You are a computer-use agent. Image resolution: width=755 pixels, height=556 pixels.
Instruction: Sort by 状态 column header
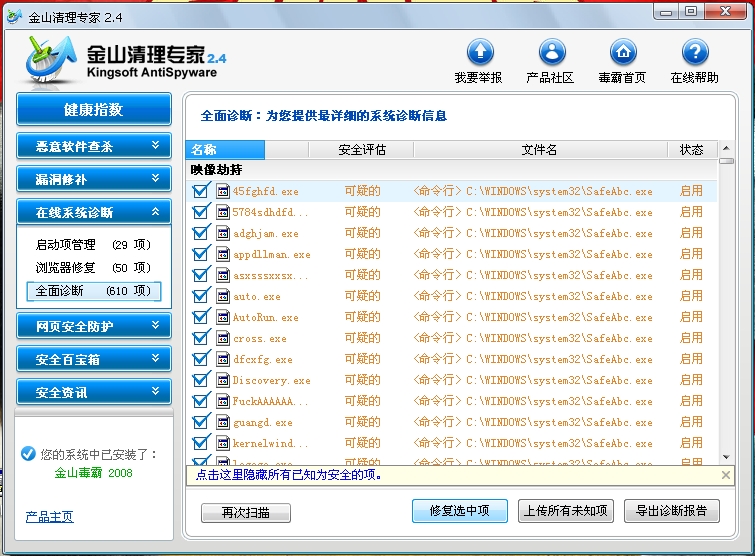tap(691, 150)
